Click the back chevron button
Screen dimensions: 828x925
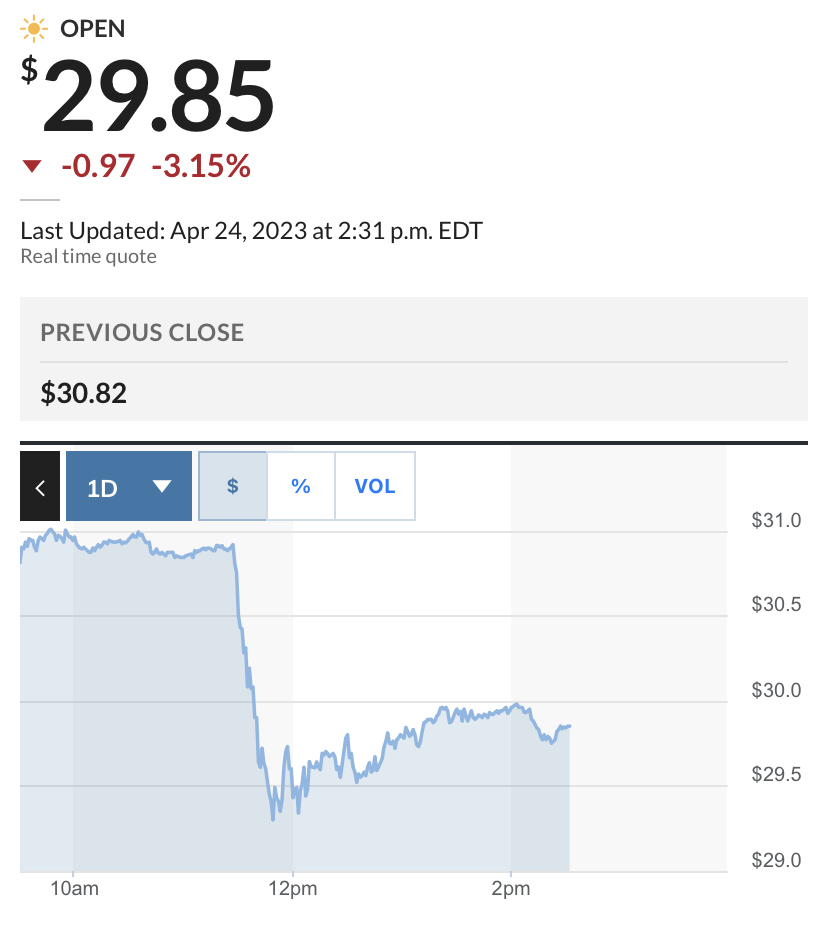[x=40, y=486]
